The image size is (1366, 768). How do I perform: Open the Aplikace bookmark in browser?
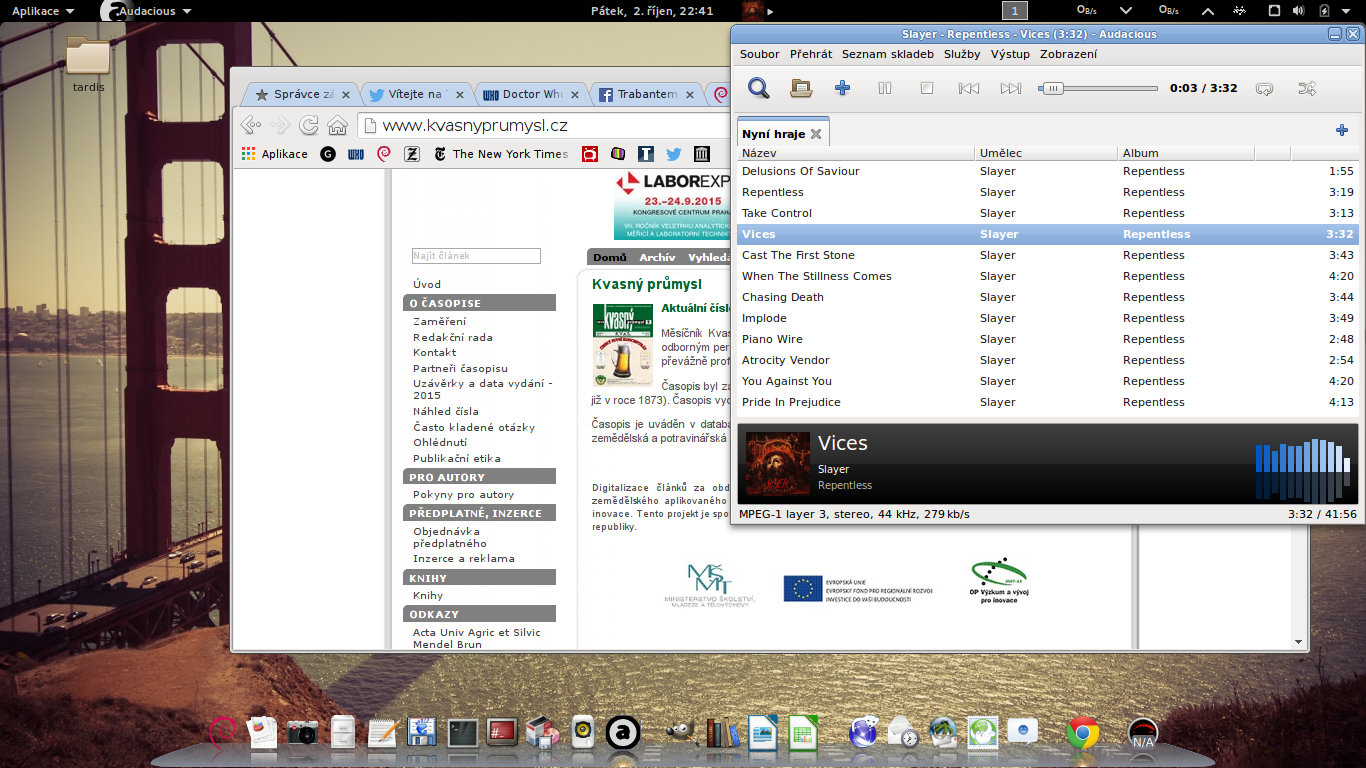pyautogui.click(x=276, y=154)
